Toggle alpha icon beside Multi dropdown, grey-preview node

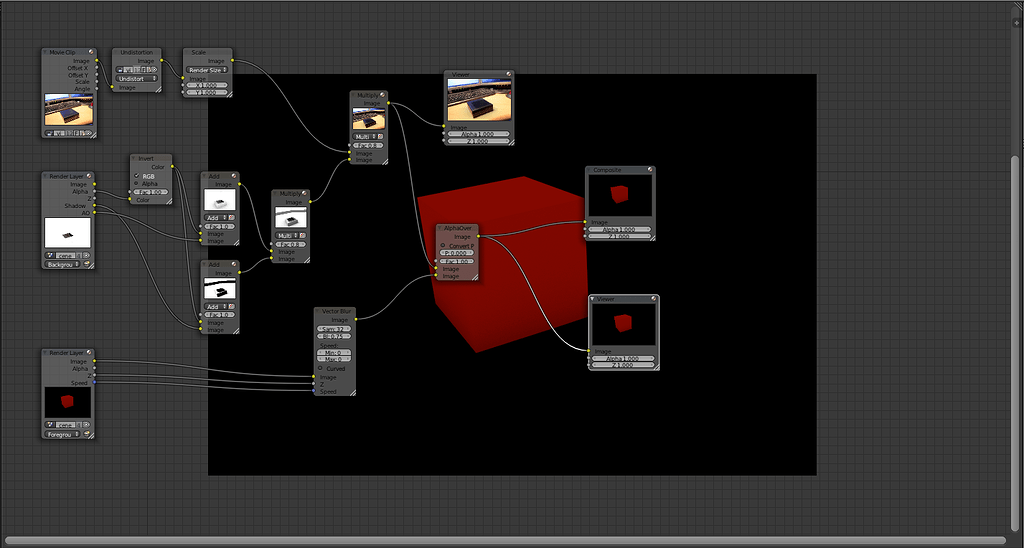point(302,236)
